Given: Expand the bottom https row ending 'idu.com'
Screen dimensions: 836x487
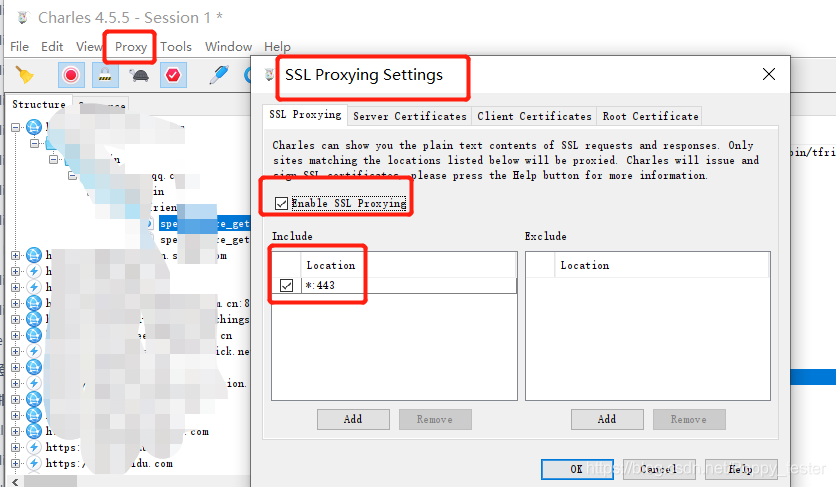Looking at the screenshot, I should coord(15,463).
